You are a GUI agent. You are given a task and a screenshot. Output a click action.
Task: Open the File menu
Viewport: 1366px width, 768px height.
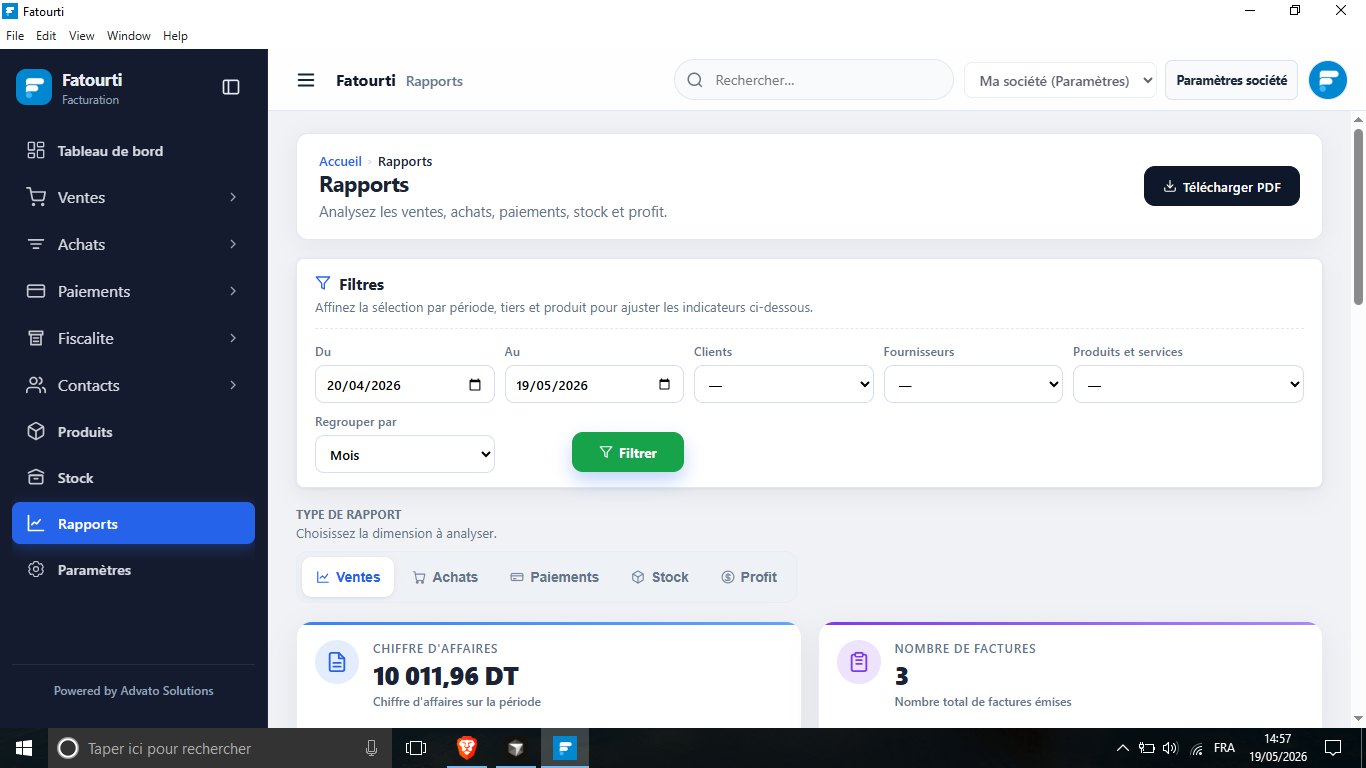15,36
